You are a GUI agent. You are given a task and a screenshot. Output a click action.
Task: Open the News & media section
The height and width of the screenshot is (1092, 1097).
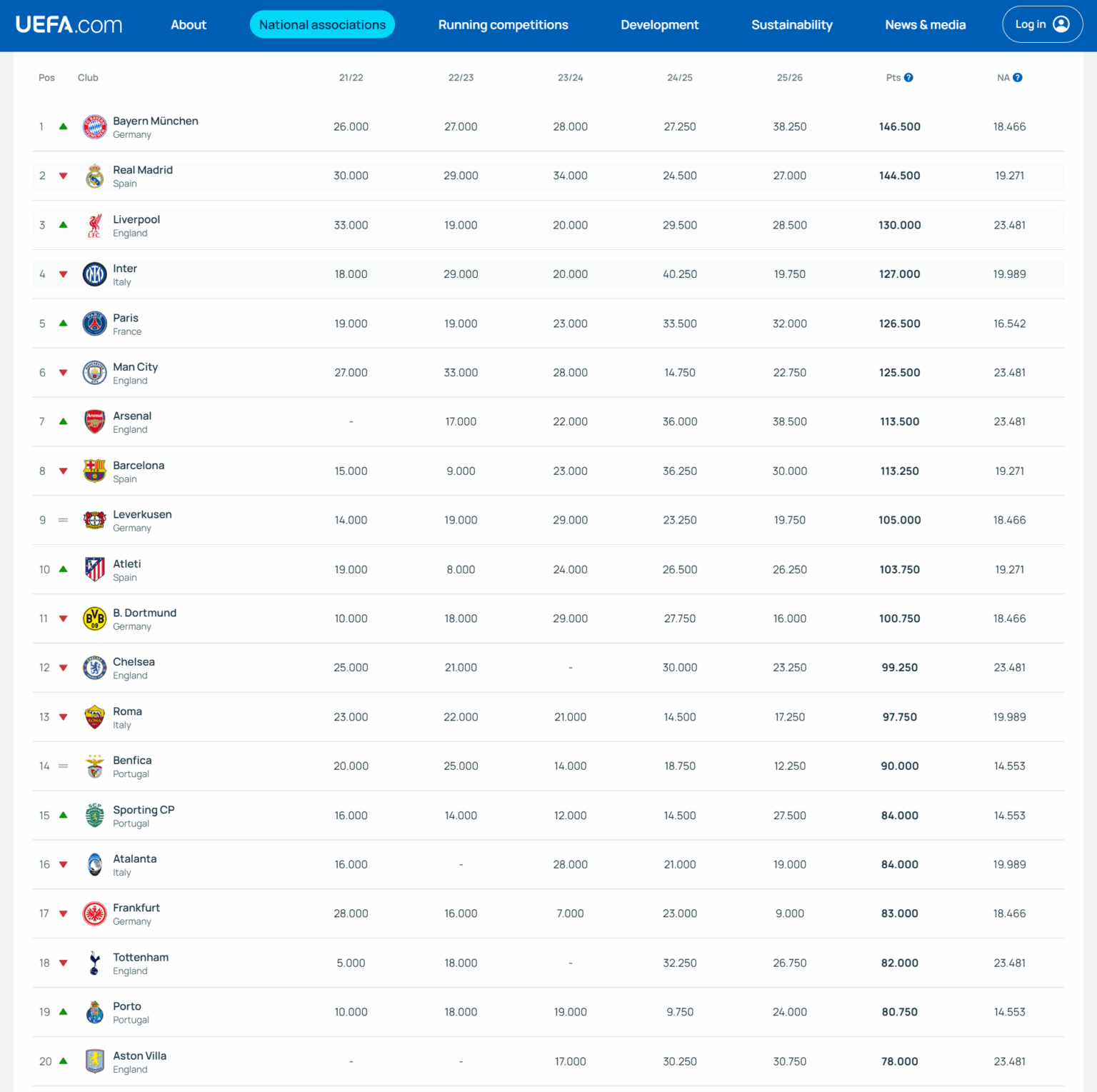(x=925, y=24)
